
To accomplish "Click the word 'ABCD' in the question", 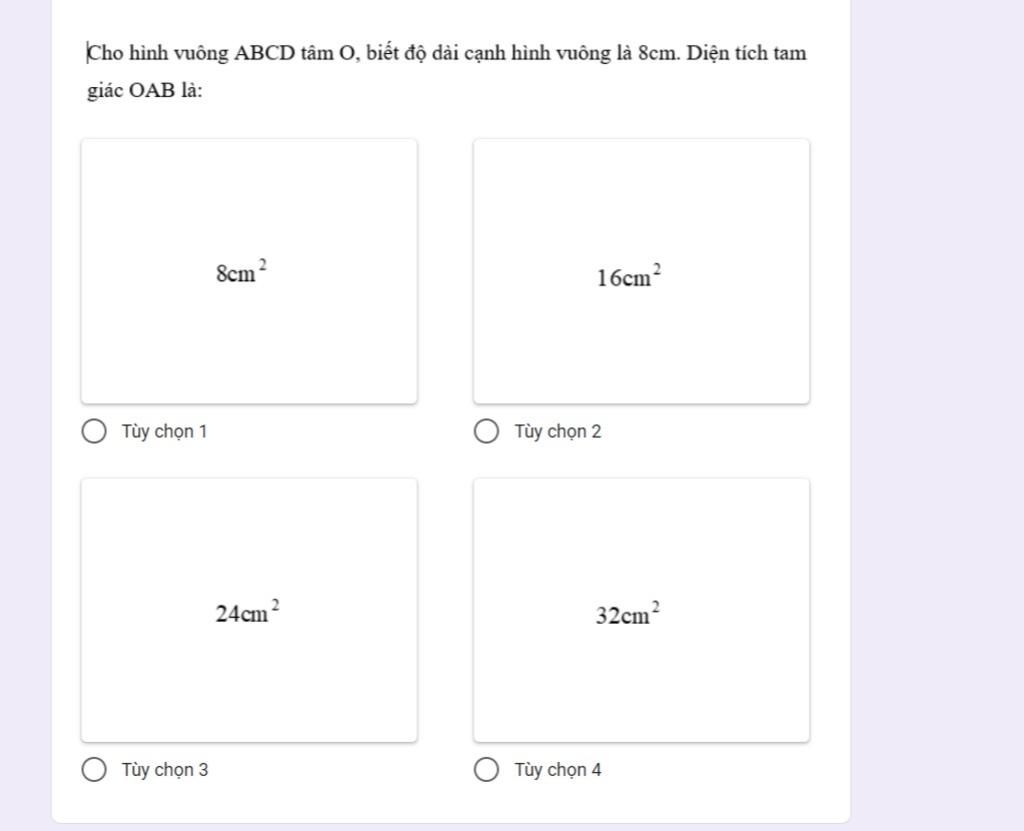I will (264, 53).
